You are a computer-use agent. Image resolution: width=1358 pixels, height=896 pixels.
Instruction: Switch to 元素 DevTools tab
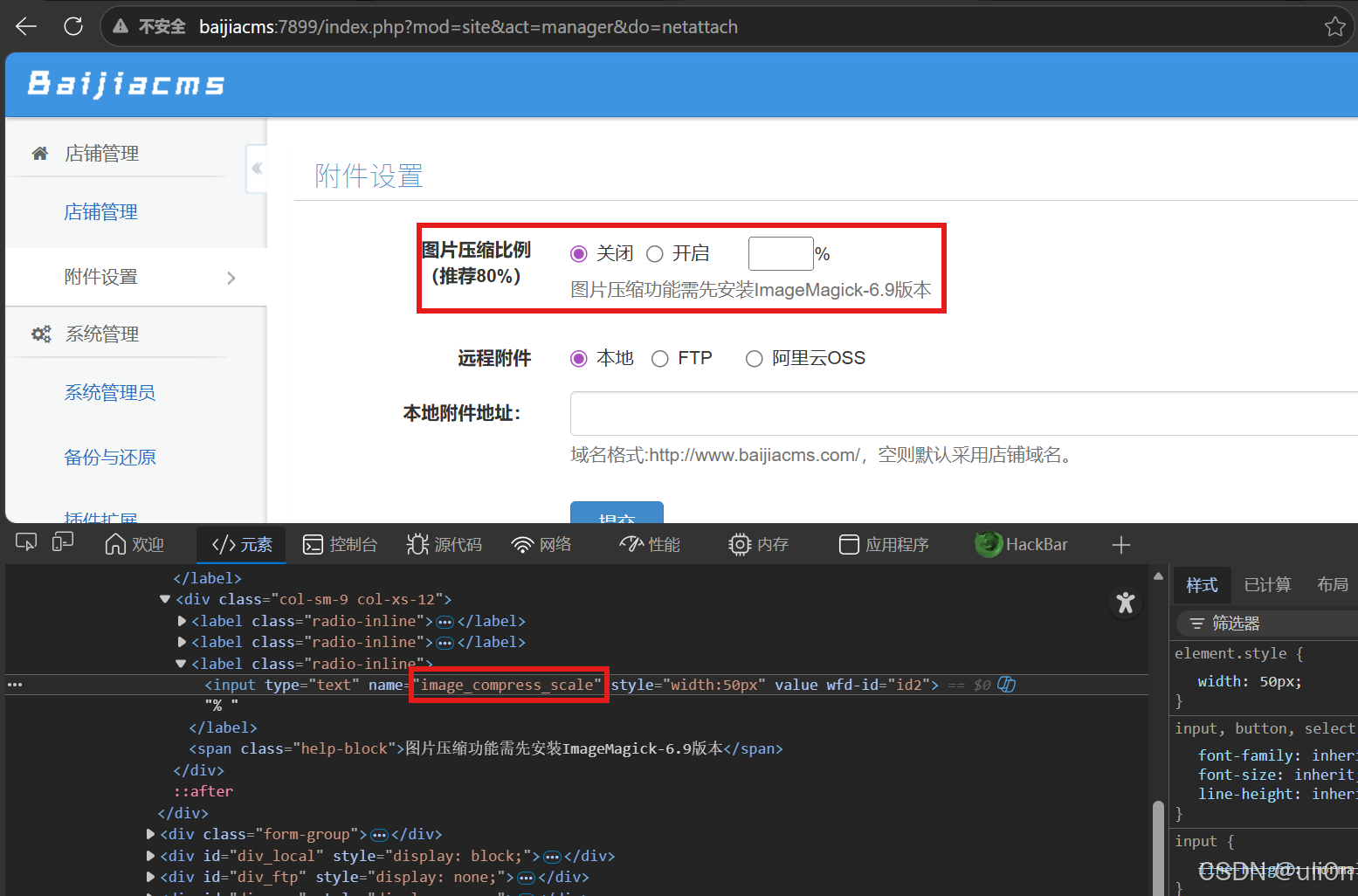click(242, 544)
